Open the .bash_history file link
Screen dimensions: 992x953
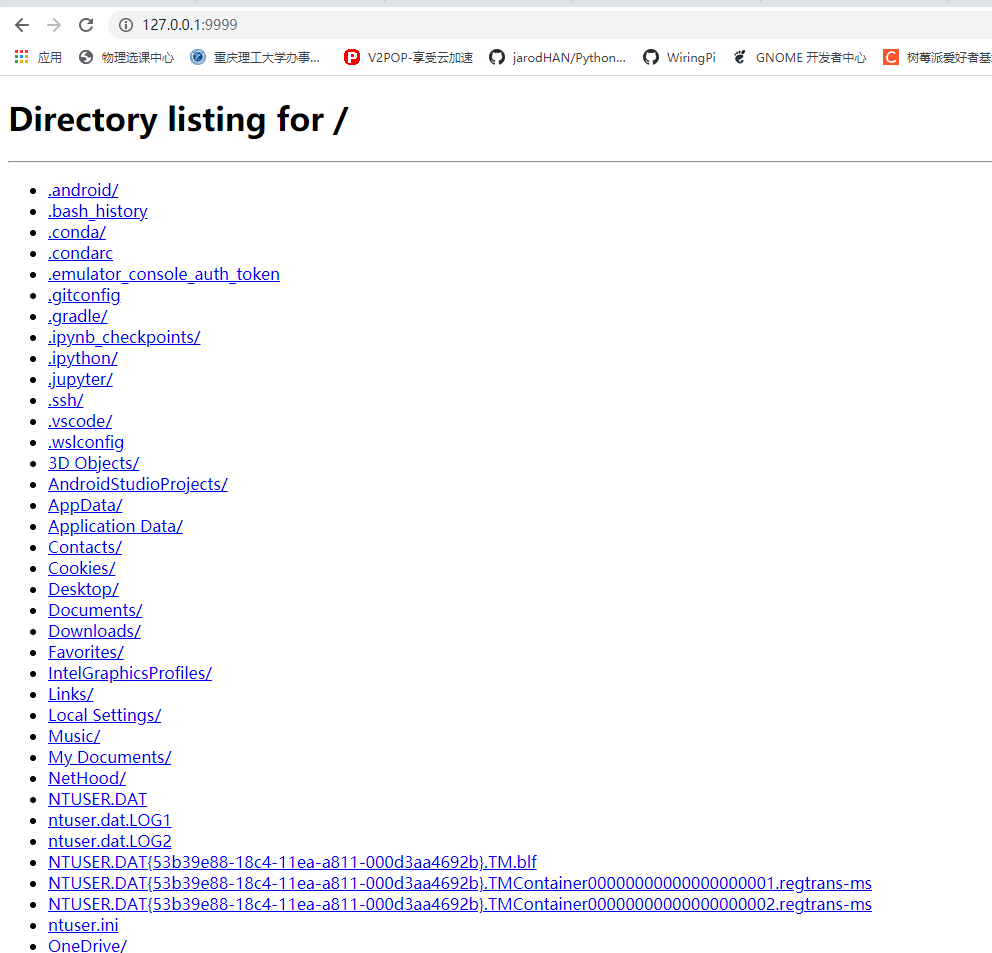[97, 211]
